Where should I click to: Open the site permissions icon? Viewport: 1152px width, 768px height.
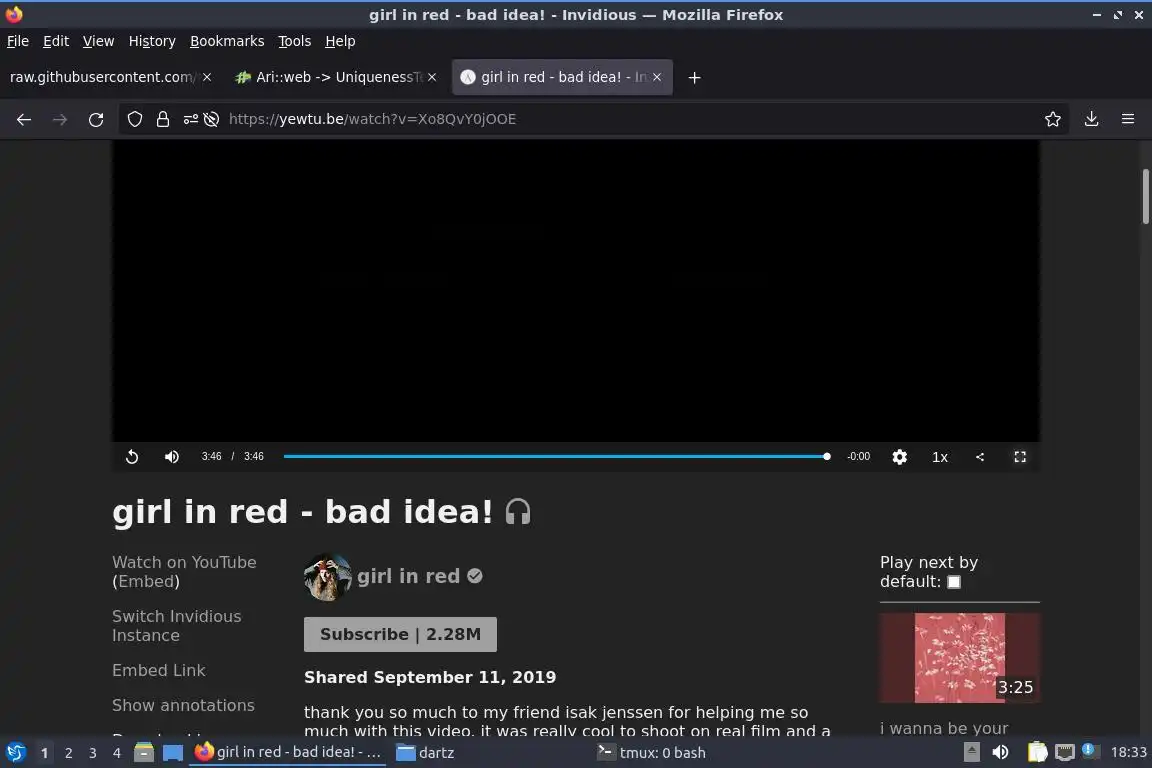190,119
